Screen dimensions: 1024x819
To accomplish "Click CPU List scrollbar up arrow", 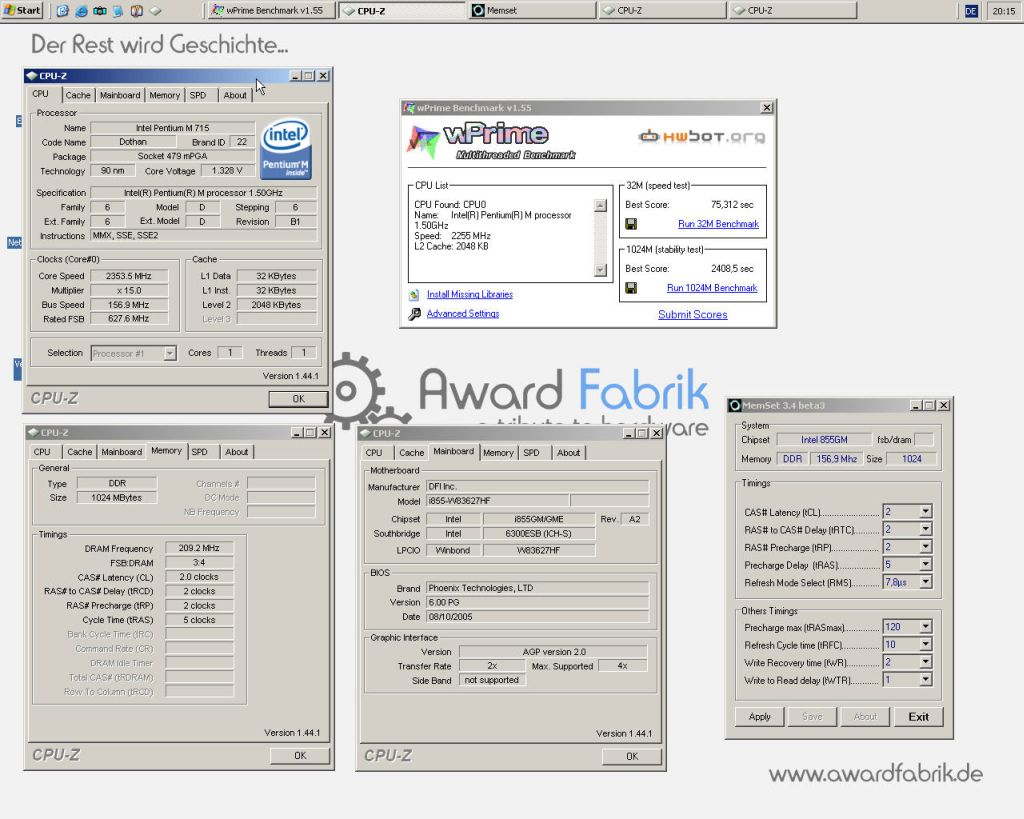I will coord(600,205).
